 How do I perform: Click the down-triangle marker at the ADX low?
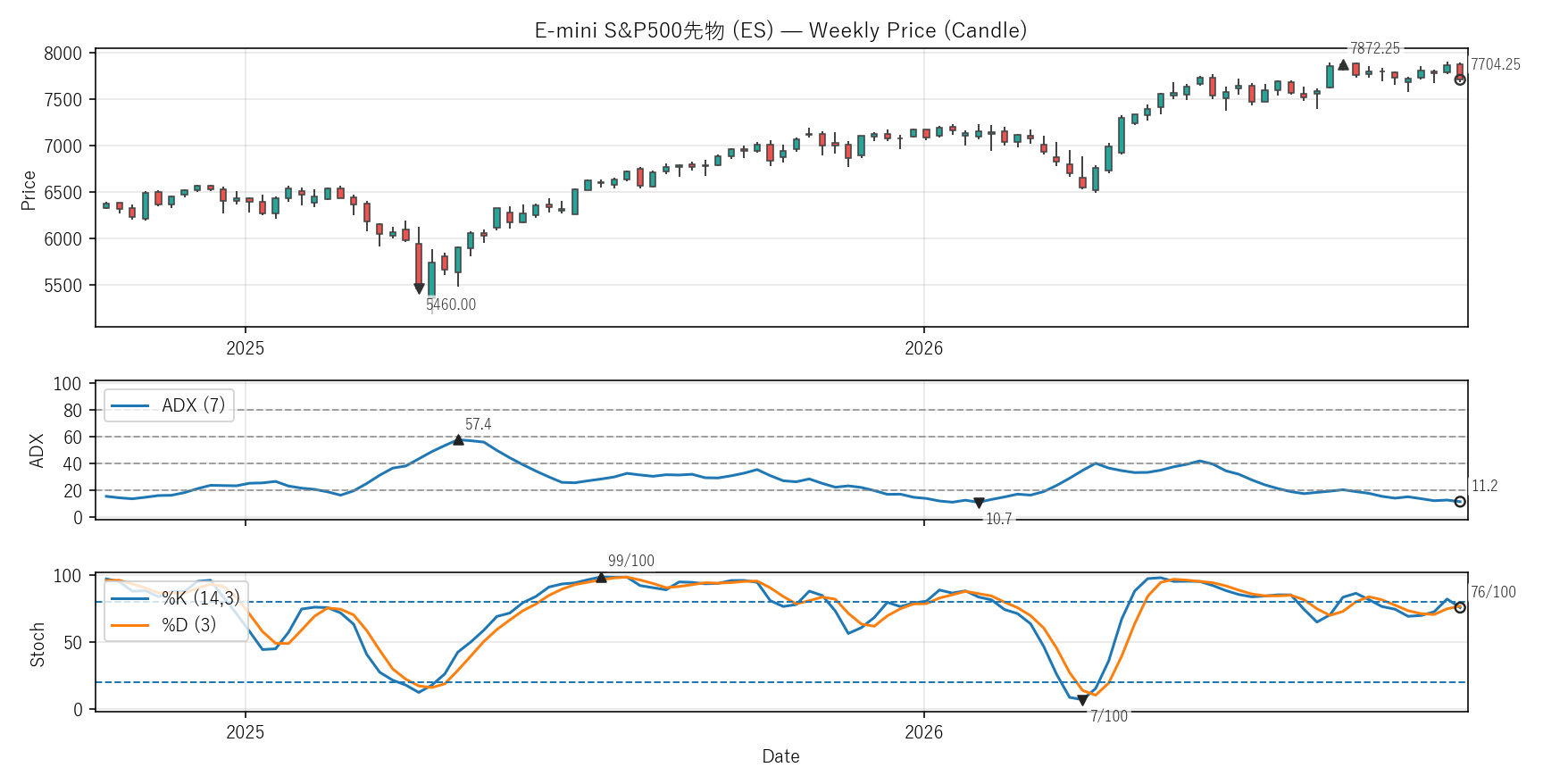(x=979, y=504)
